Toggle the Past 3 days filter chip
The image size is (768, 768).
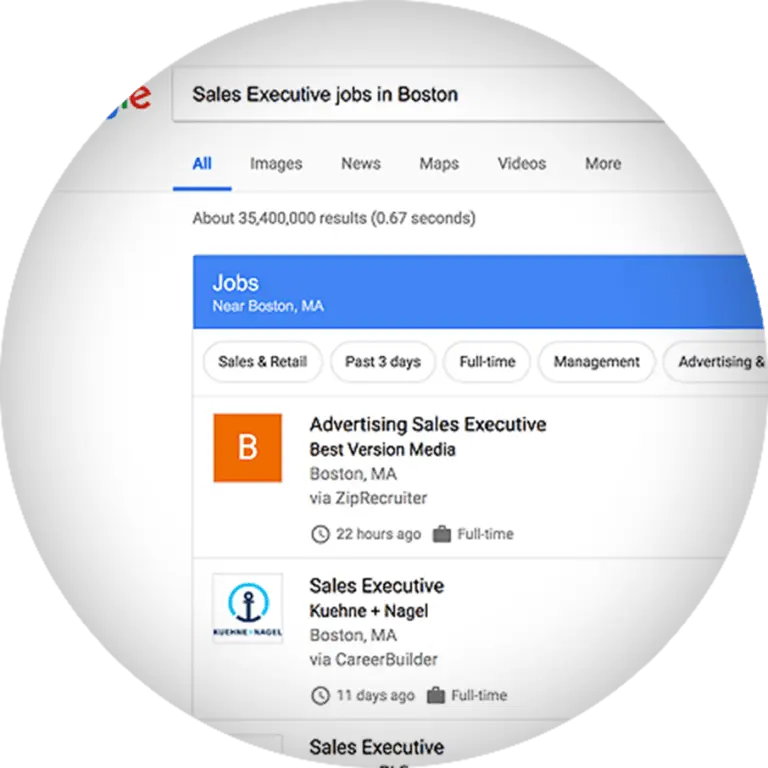click(383, 362)
